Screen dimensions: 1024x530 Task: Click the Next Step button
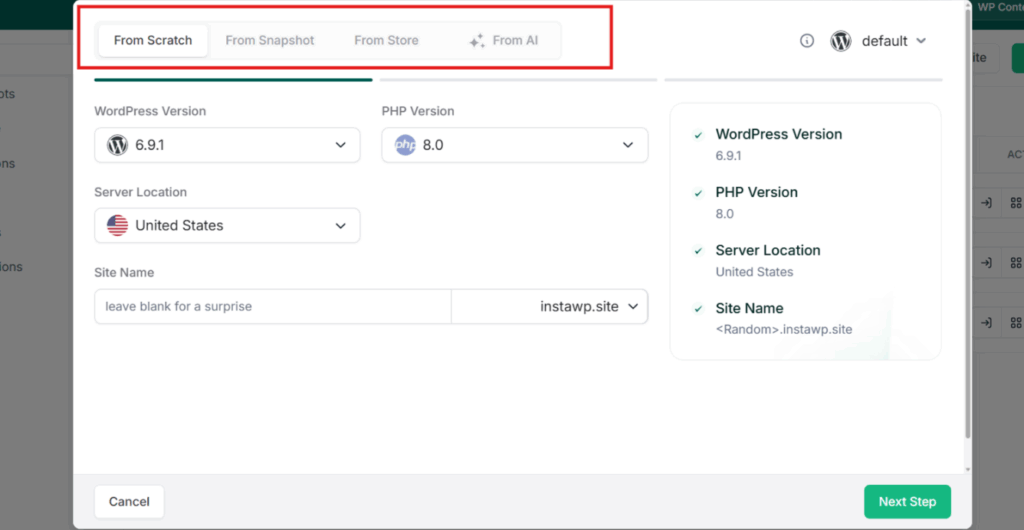point(907,501)
